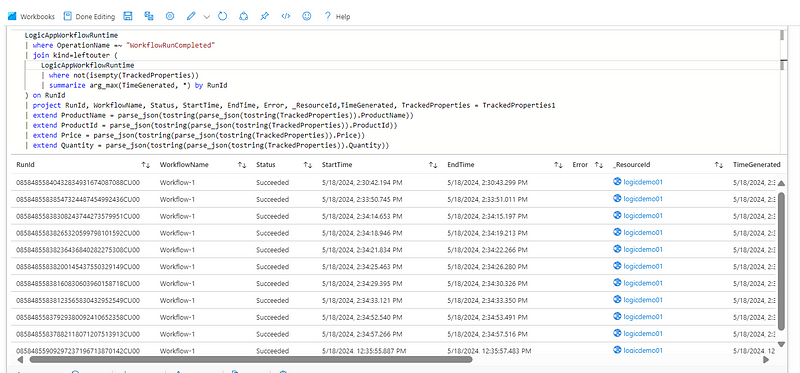Open logicdemo01 link in 2:34:57 row
Screen dimensions: 800x373
point(643,333)
